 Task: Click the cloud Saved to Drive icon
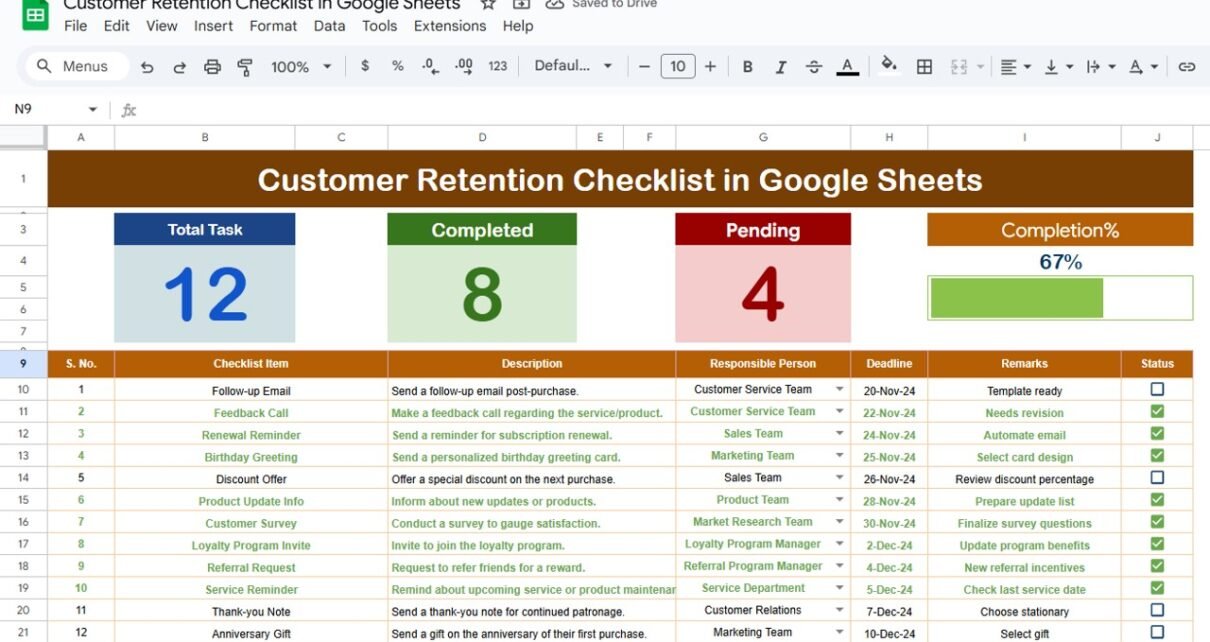[x=554, y=4]
